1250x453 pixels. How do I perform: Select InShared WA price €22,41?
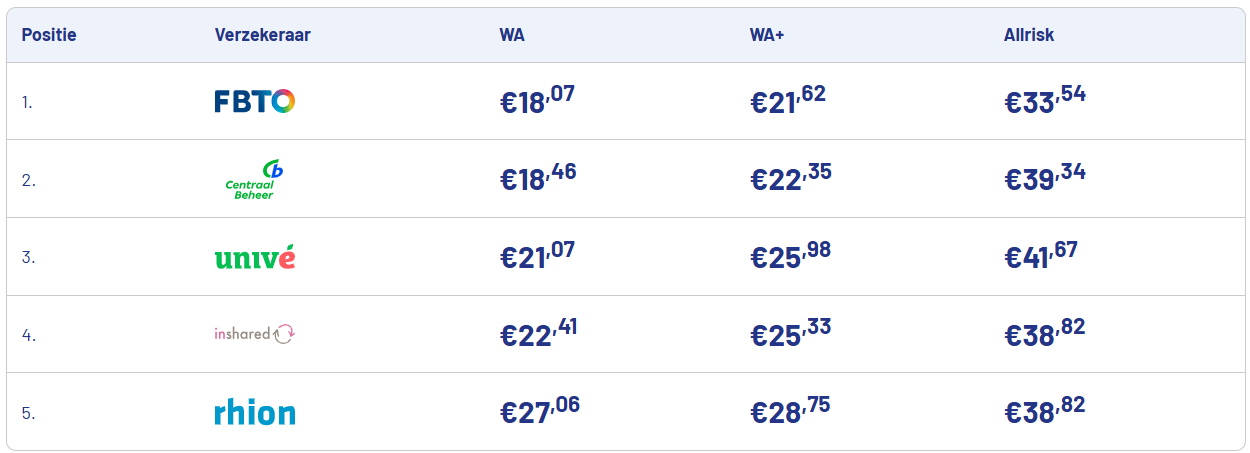tap(539, 332)
